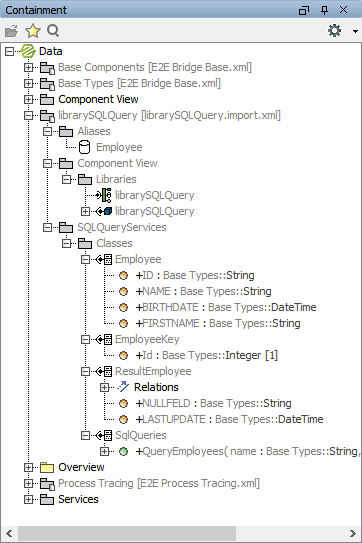This screenshot has width=362, height=543.
Task: Select the SqlQueries class item
Action: 141,435
